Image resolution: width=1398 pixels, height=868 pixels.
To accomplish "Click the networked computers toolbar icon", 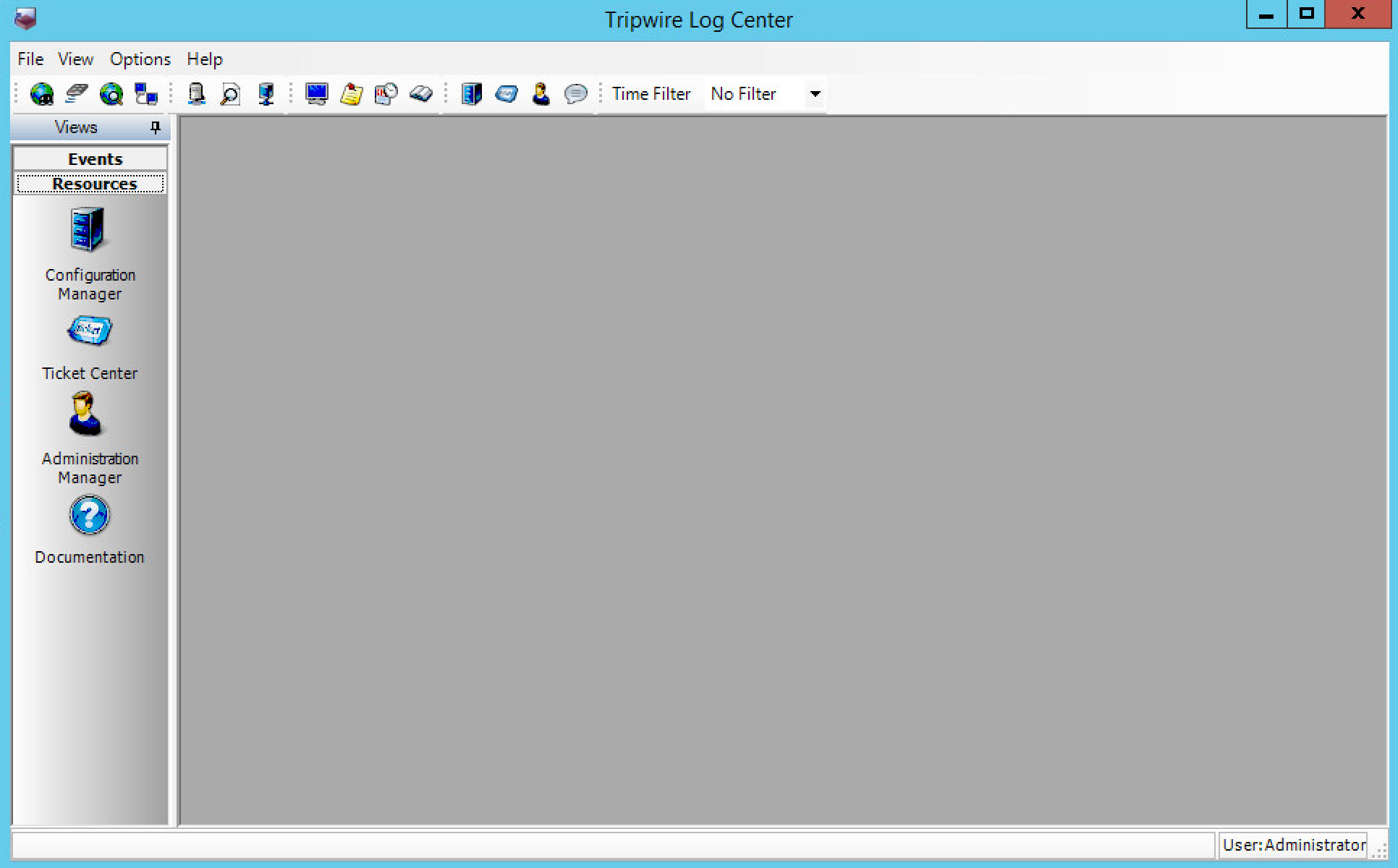I will pyautogui.click(x=146, y=94).
